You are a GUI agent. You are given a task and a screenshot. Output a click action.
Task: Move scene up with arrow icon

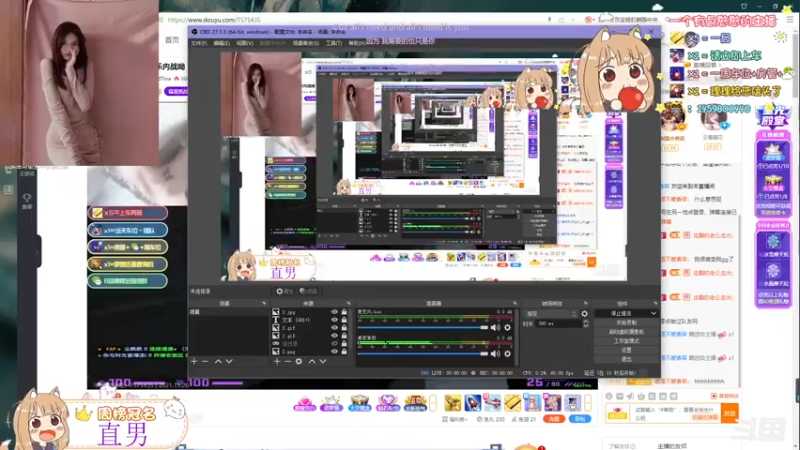click(218, 361)
